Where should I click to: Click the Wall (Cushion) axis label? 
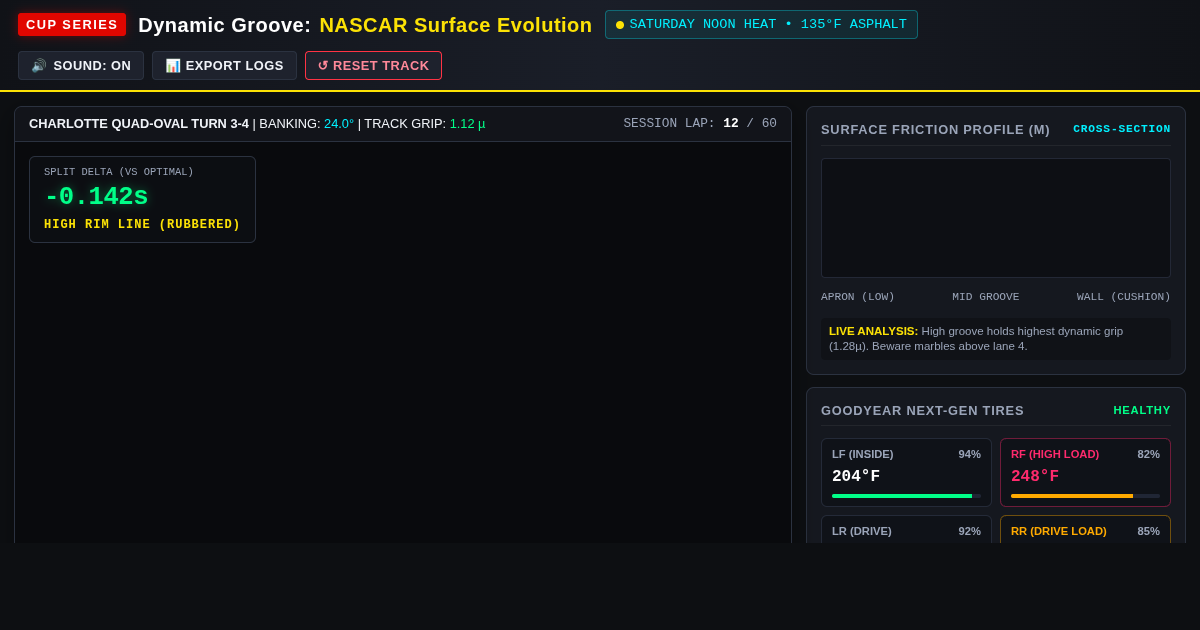click(x=1124, y=297)
